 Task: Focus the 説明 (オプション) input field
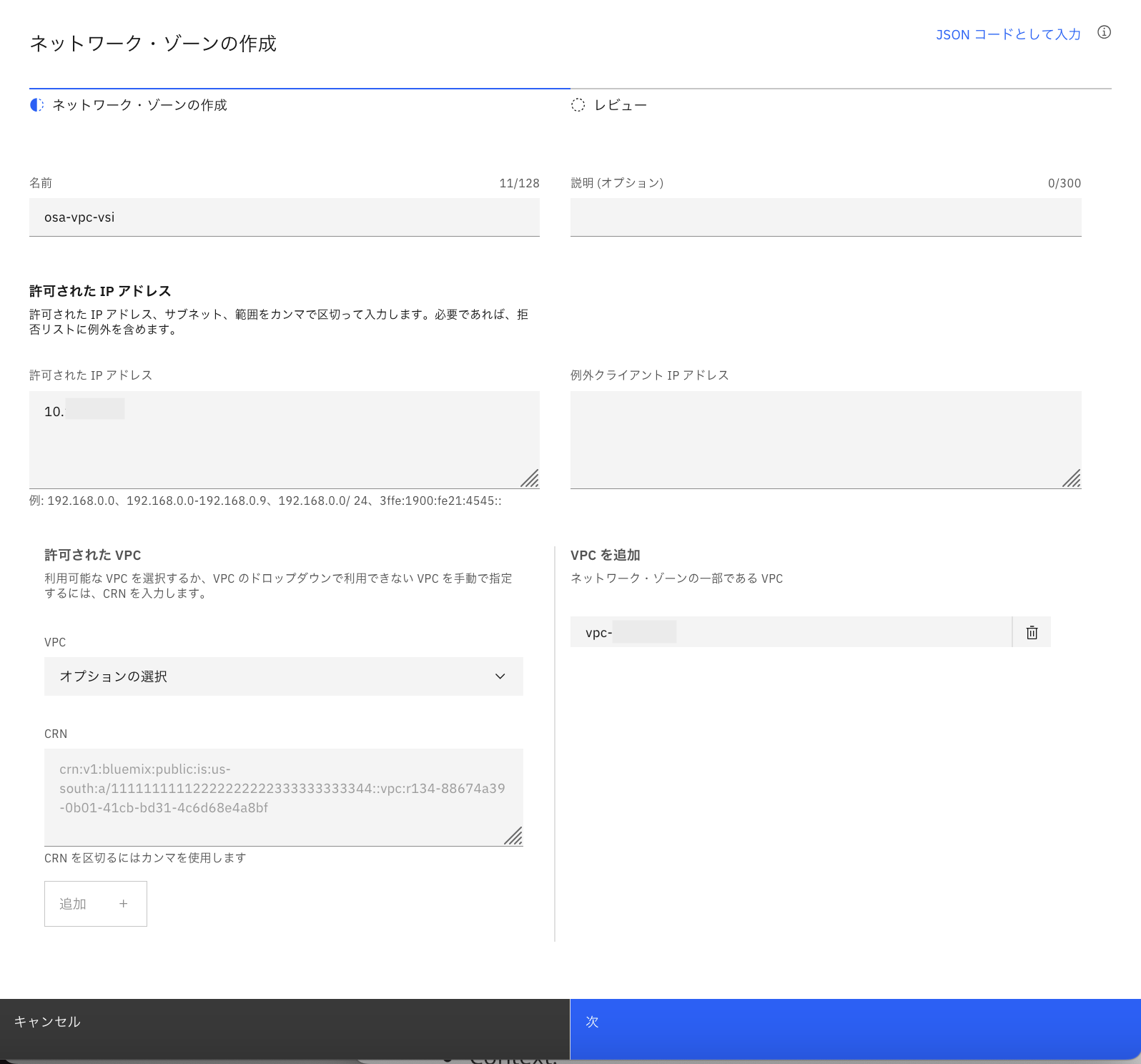(x=826, y=217)
